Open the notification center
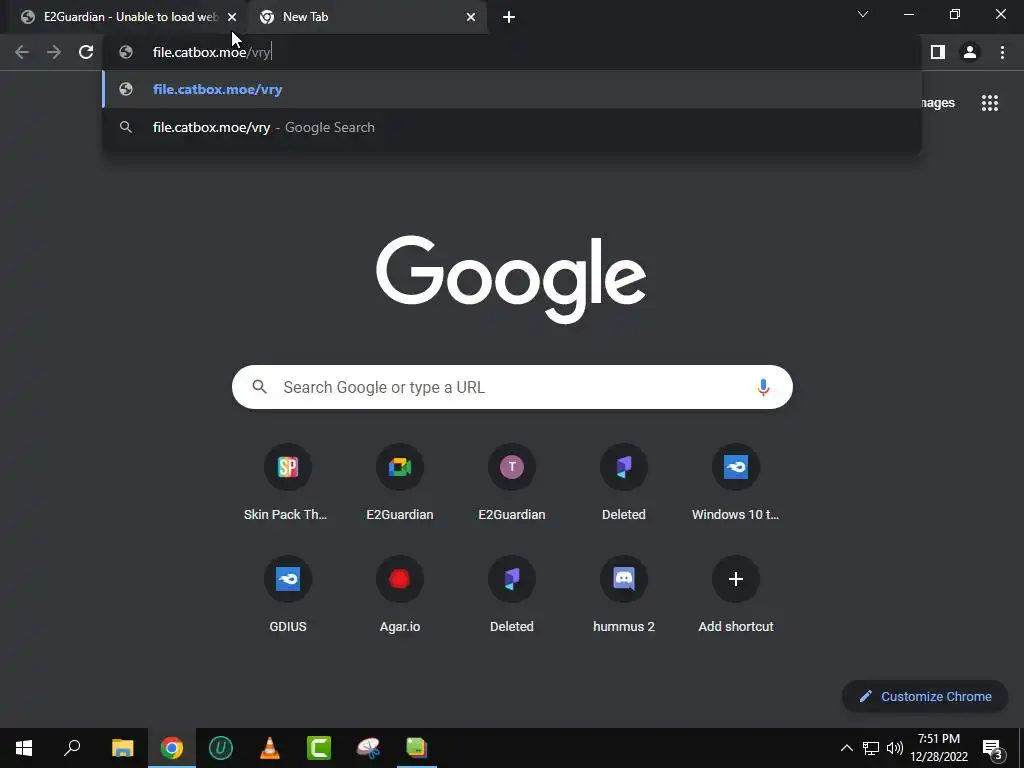The image size is (1024, 768). (x=992, y=748)
